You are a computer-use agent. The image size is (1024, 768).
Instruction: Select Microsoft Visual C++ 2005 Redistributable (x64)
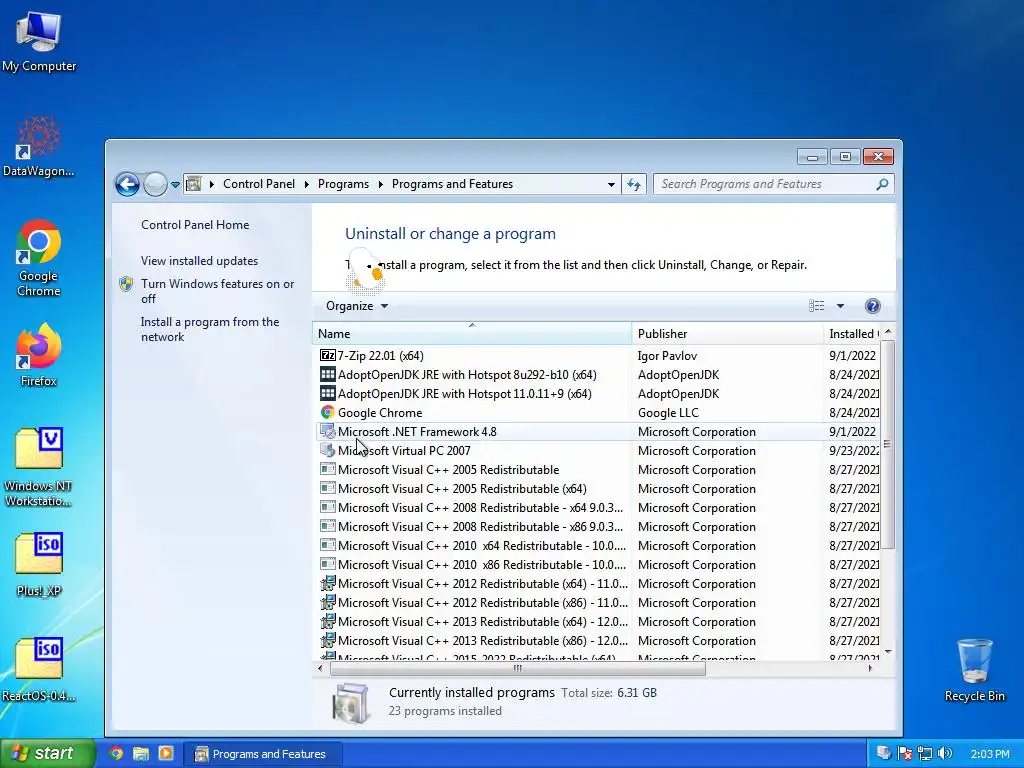pos(597,488)
